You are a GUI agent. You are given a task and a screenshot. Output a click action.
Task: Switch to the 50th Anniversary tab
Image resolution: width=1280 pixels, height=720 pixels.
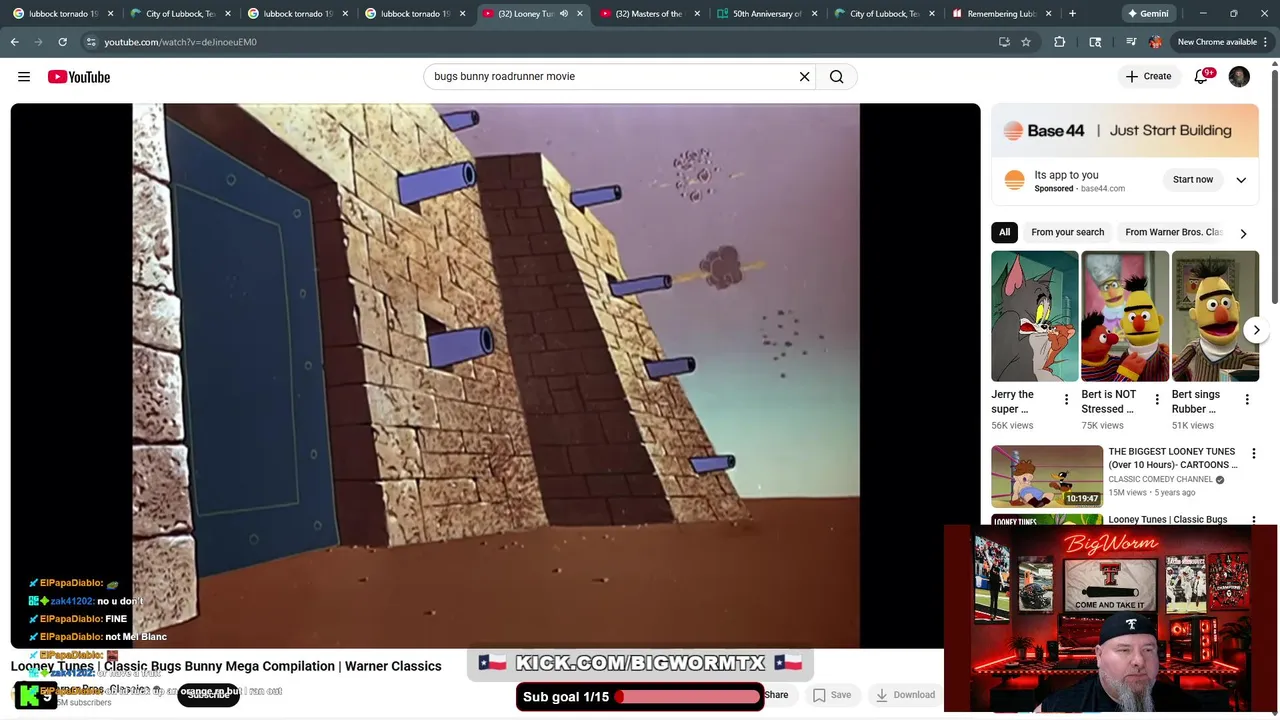766,14
